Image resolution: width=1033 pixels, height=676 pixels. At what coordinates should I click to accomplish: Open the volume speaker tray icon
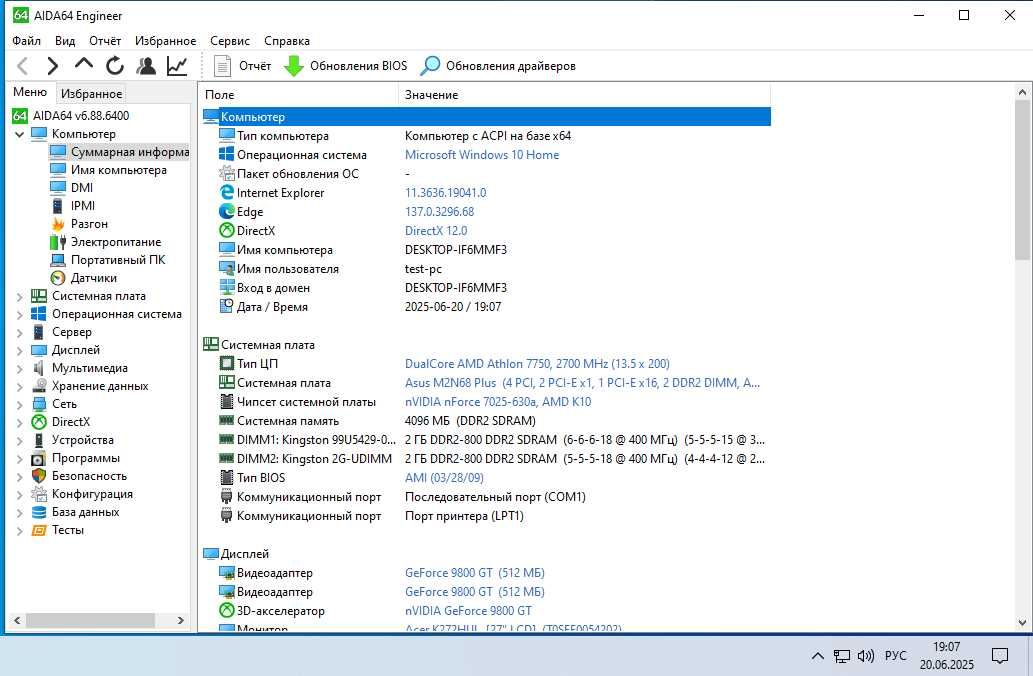click(x=866, y=656)
